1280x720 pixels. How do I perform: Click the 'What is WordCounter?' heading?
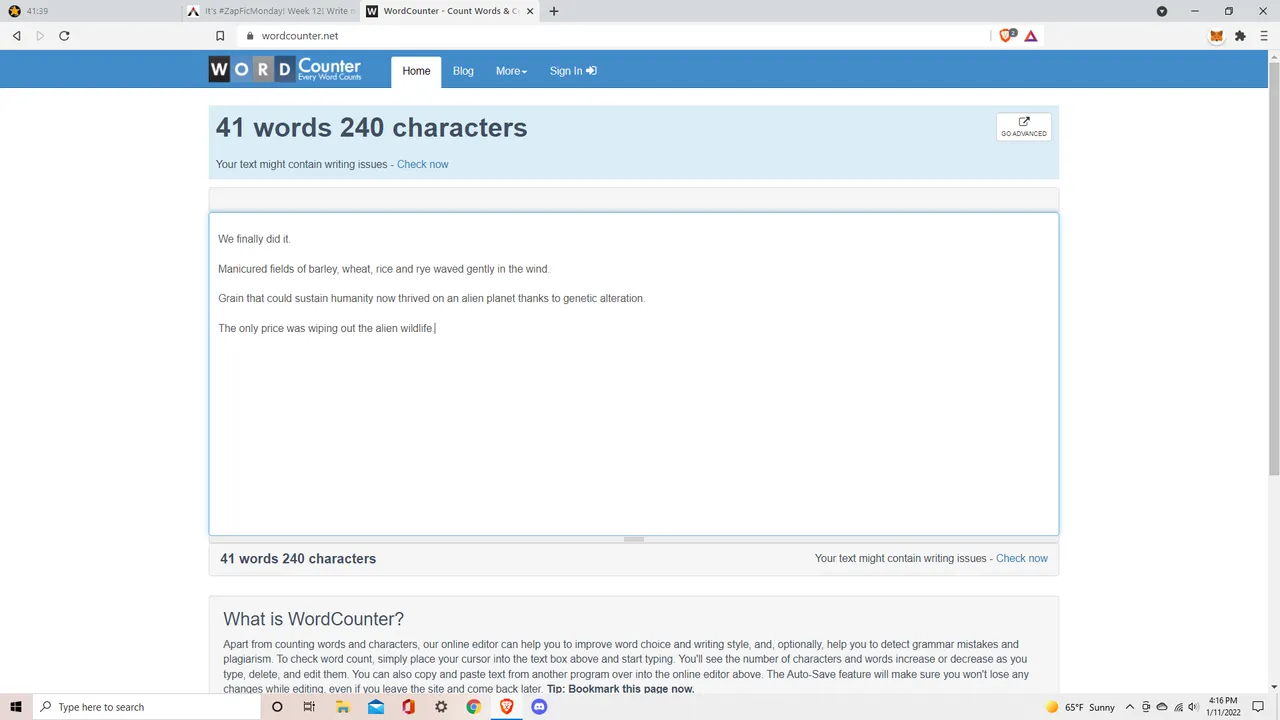tap(313, 619)
